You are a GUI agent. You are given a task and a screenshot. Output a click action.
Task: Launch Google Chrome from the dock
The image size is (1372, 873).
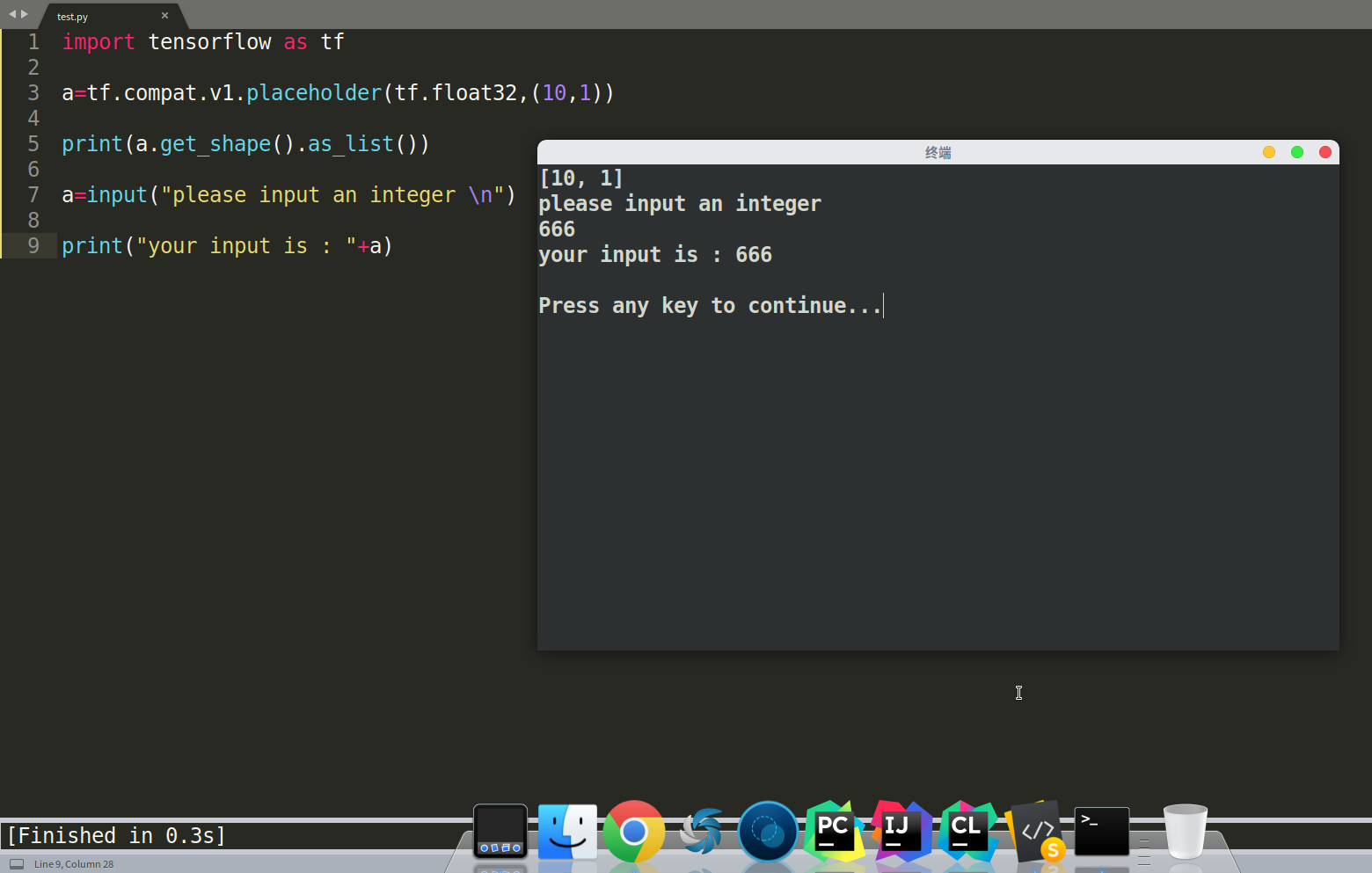633,831
